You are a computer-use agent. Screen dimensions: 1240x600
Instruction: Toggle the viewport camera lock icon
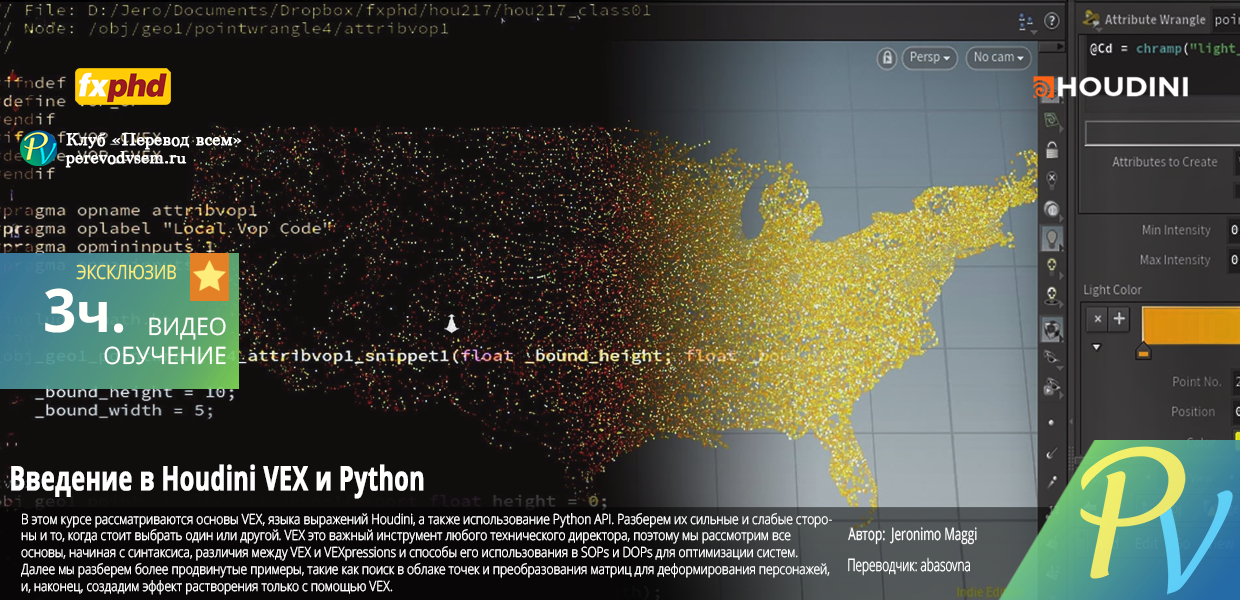pos(886,58)
